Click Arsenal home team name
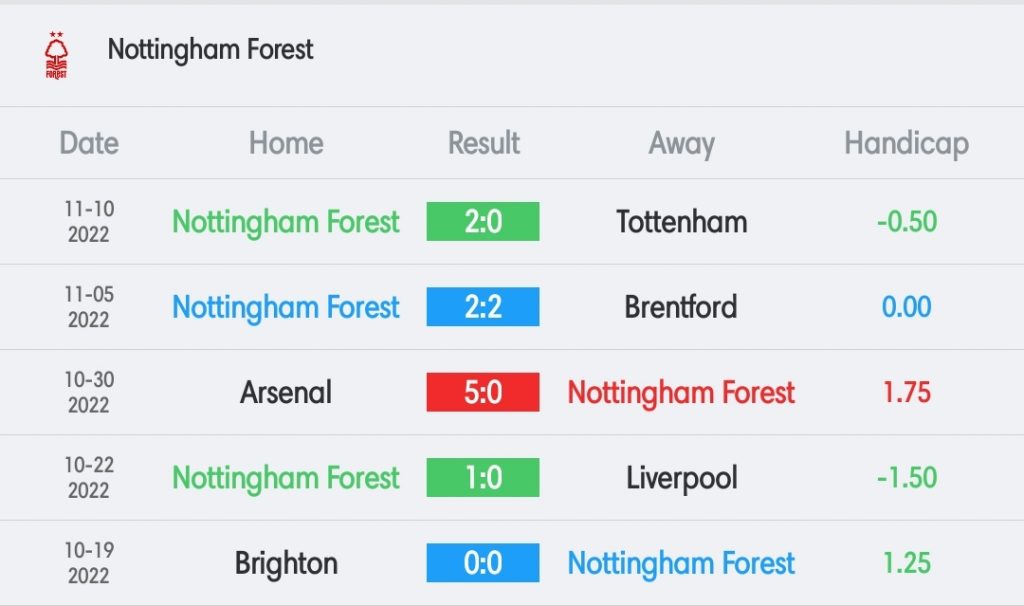Screen dimensions: 1024x606 tap(286, 392)
